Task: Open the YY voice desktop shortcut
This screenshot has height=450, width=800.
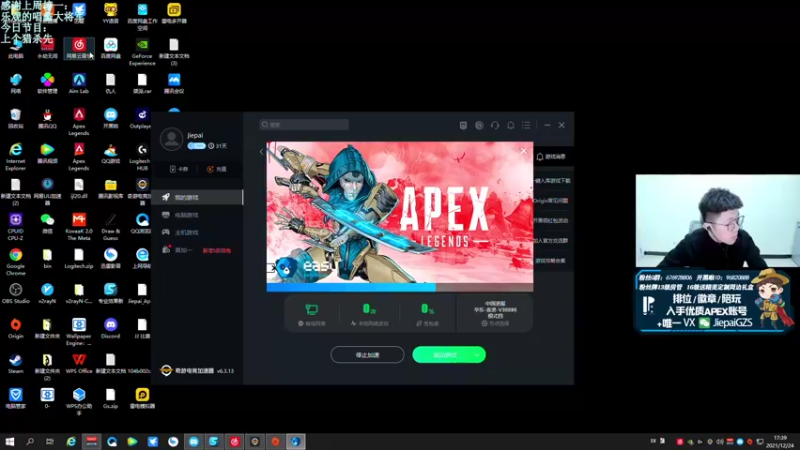Action: coord(110,13)
